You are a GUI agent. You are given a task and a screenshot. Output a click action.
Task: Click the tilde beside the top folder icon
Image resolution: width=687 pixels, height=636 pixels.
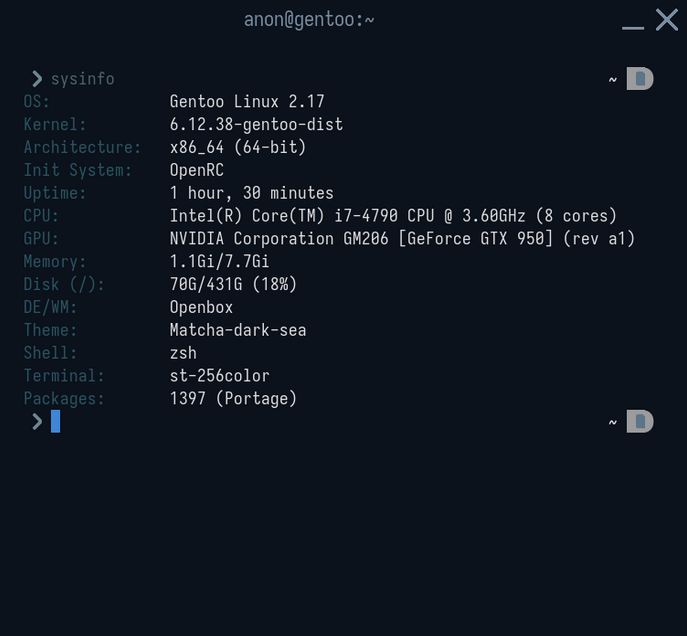click(x=613, y=80)
